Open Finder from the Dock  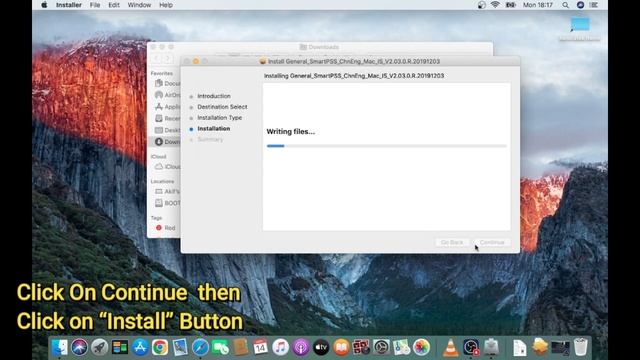click(60, 347)
